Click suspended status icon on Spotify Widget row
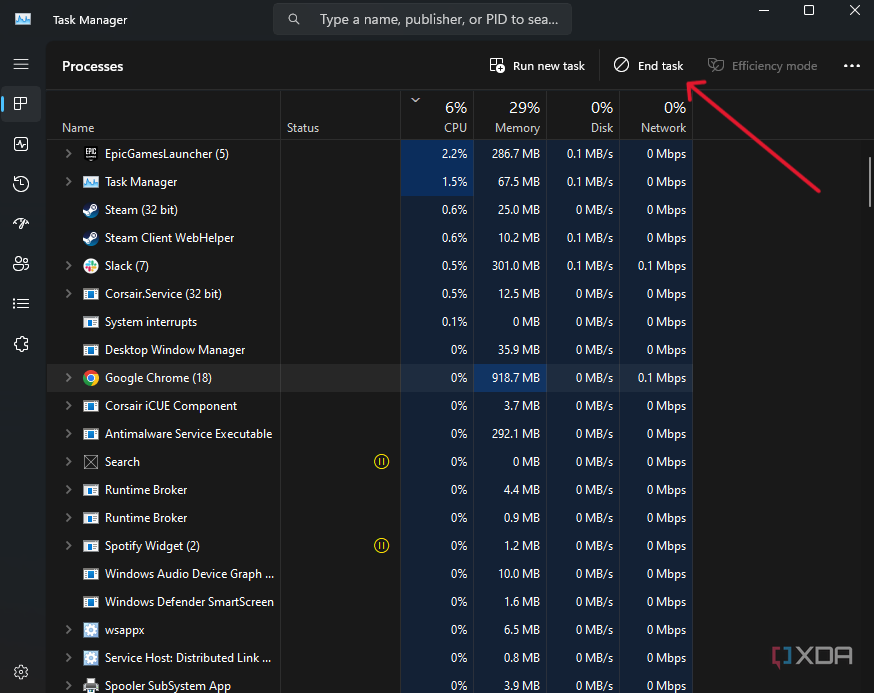 coord(381,546)
